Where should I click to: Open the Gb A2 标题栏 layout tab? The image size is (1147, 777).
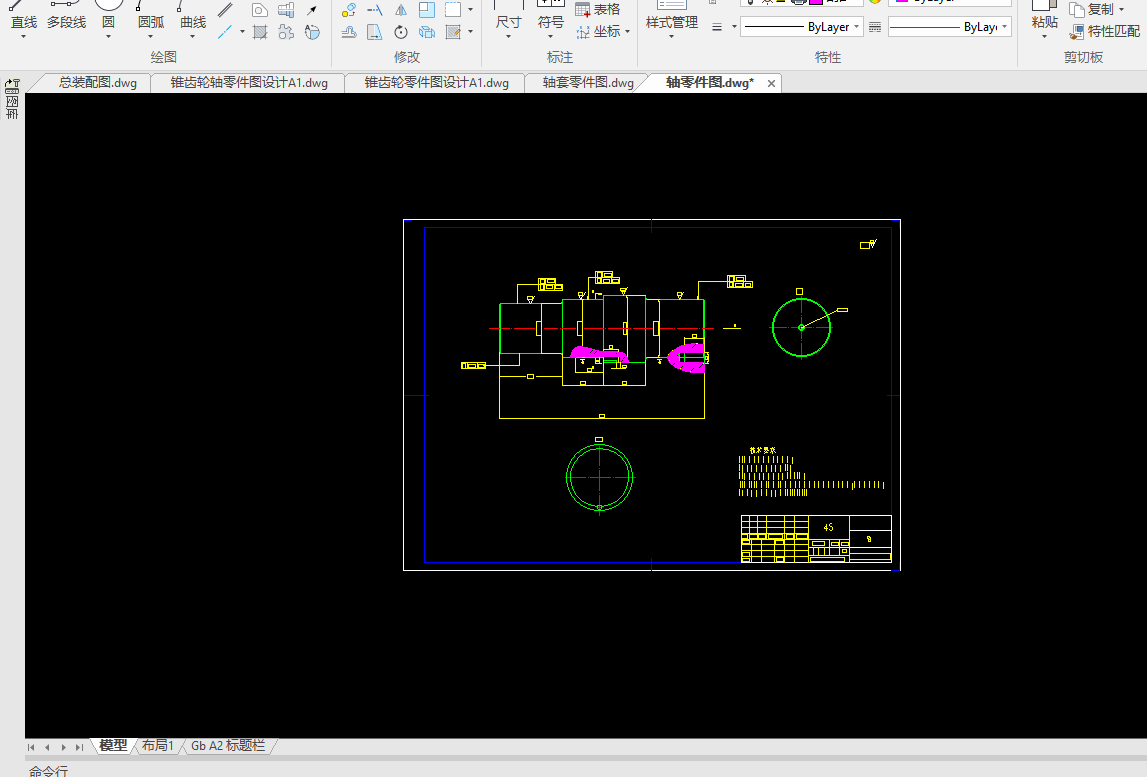(x=228, y=746)
